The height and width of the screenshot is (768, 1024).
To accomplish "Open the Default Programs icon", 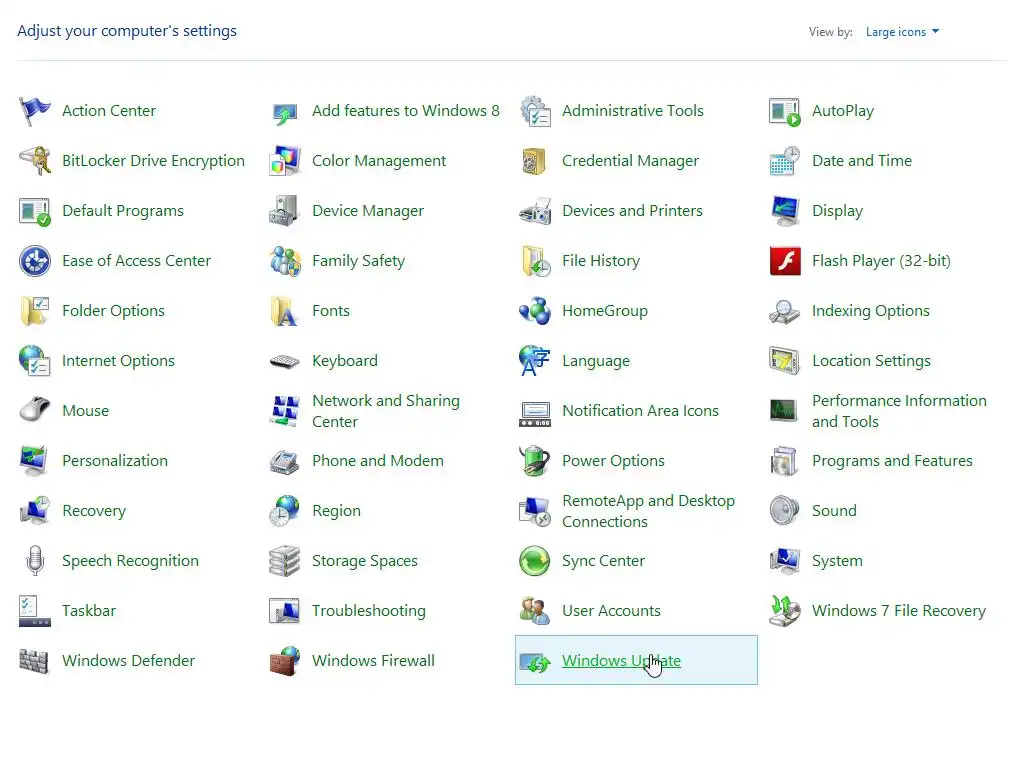I will (35, 211).
